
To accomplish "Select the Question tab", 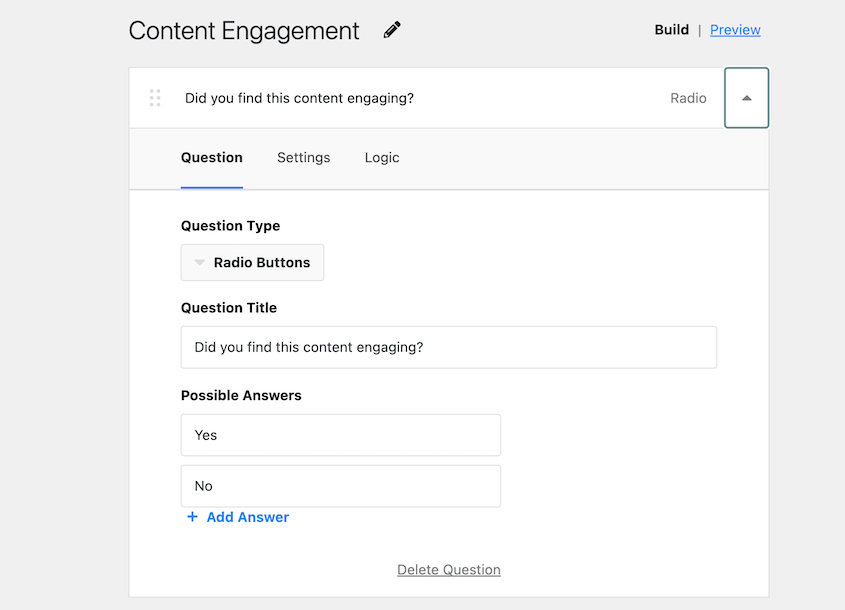I will 211,157.
